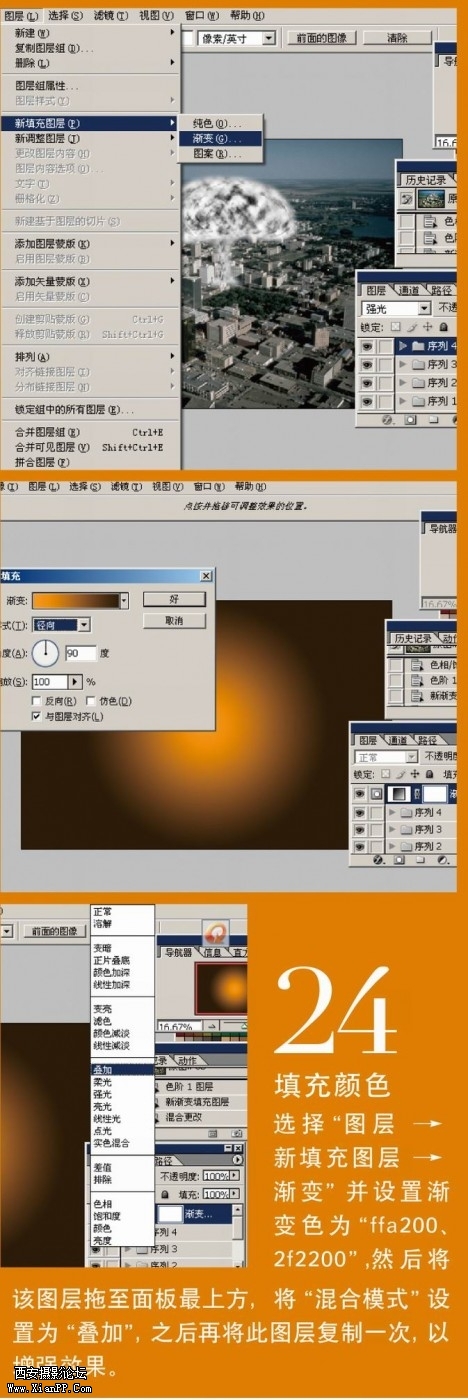Choose 渐变(G)... in the fill layer submenu

tap(221, 138)
